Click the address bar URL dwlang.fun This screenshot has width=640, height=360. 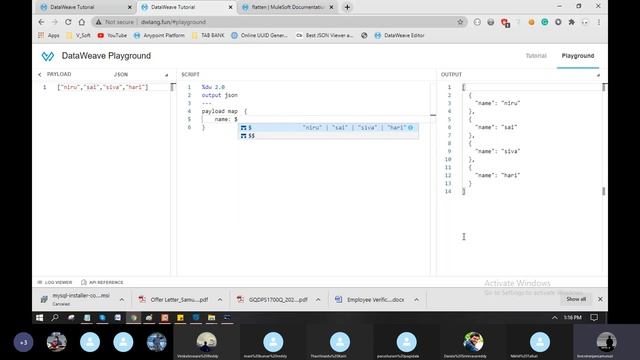(173, 22)
